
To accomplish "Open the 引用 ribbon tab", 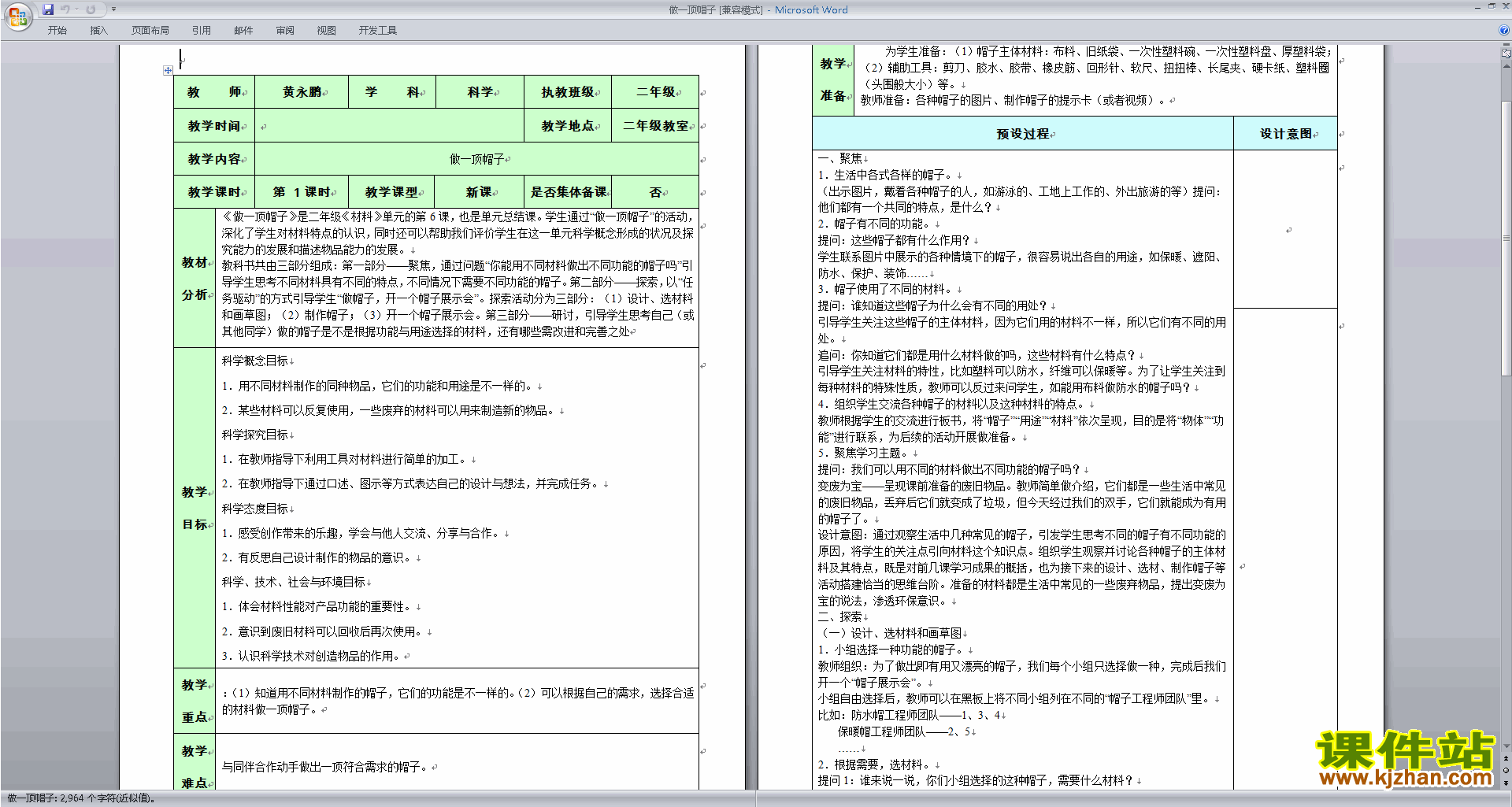I will coord(201,30).
